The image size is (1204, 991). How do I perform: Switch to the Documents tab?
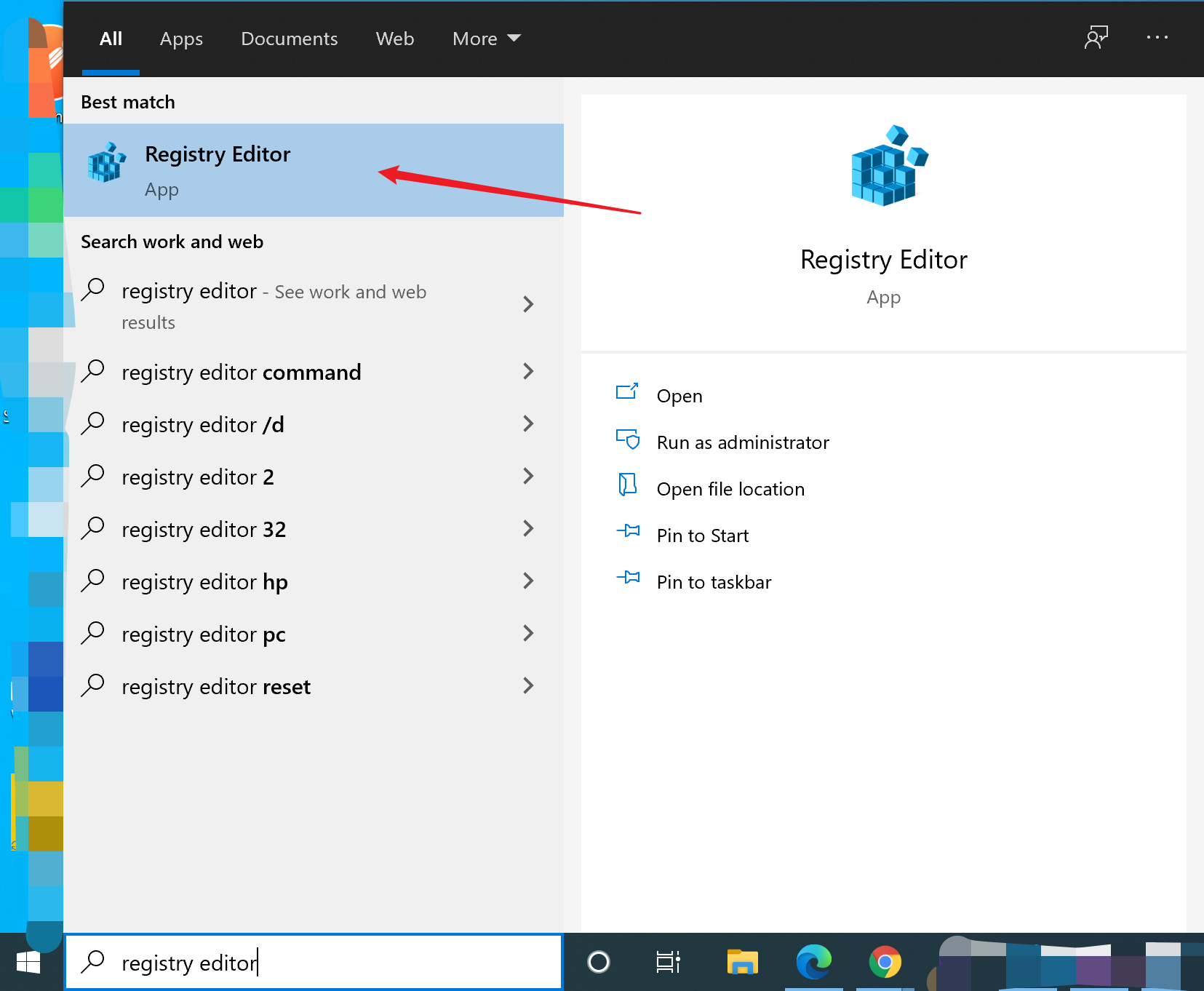pos(289,39)
